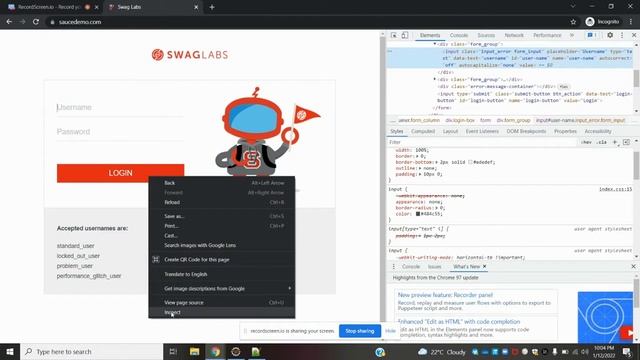Select div.login-box in the breadcrumb bar
The image size is (640, 360).
(x=460, y=120)
